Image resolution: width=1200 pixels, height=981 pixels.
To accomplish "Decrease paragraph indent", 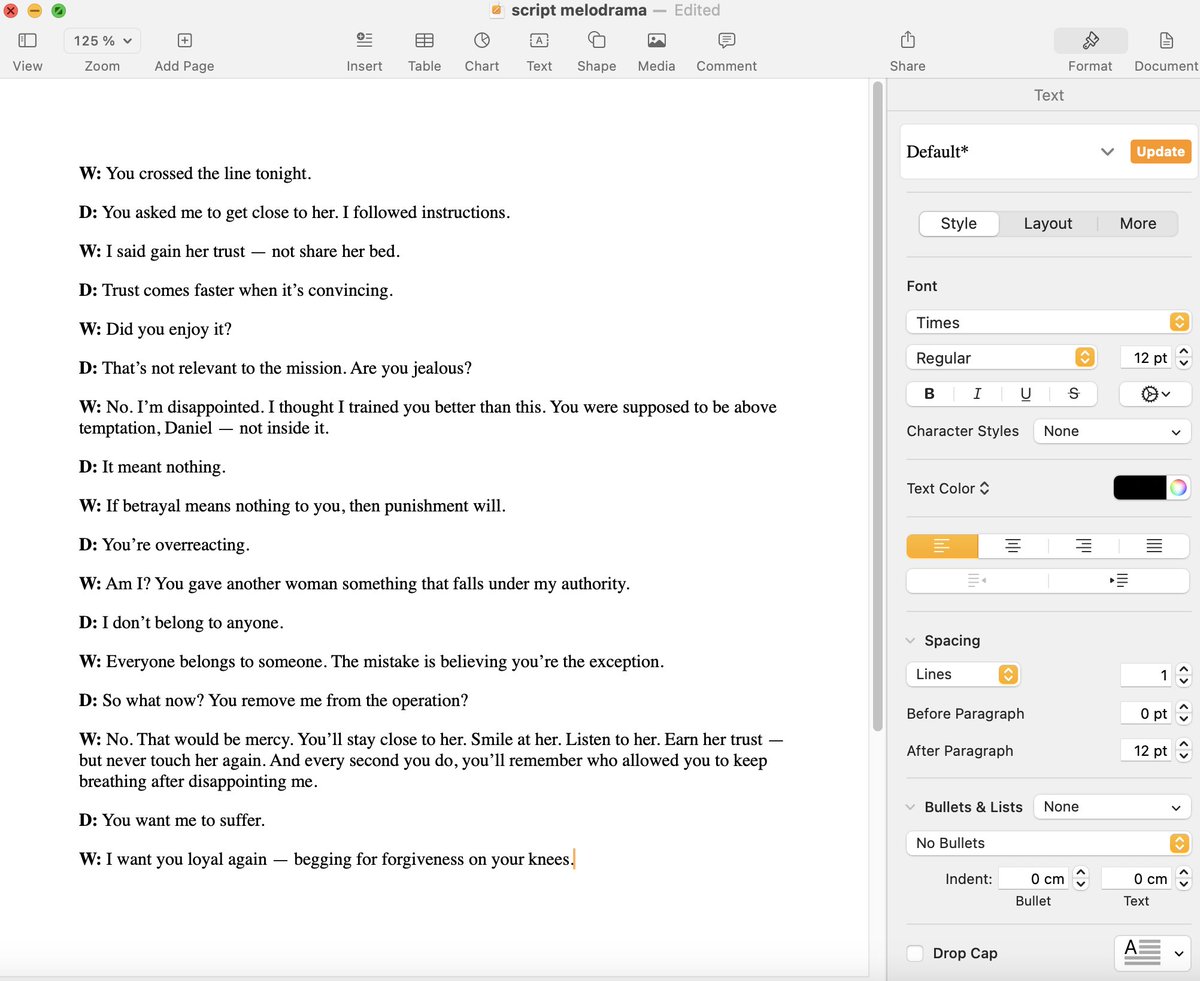I will pyautogui.click(x=977, y=580).
